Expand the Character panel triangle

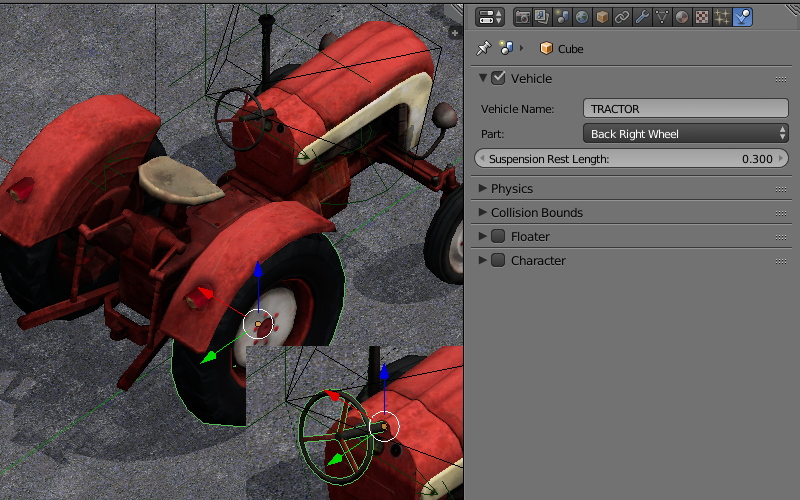point(482,260)
